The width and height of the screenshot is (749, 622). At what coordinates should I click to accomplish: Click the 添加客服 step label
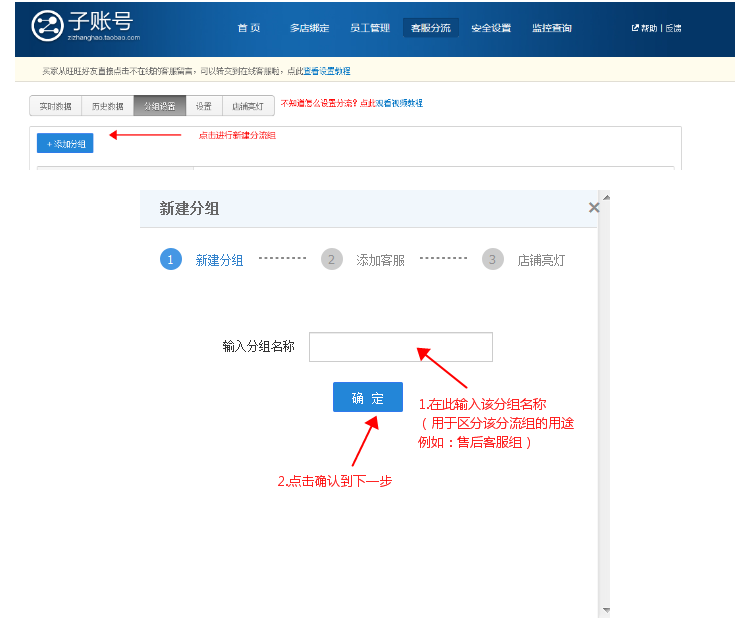(380, 260)
